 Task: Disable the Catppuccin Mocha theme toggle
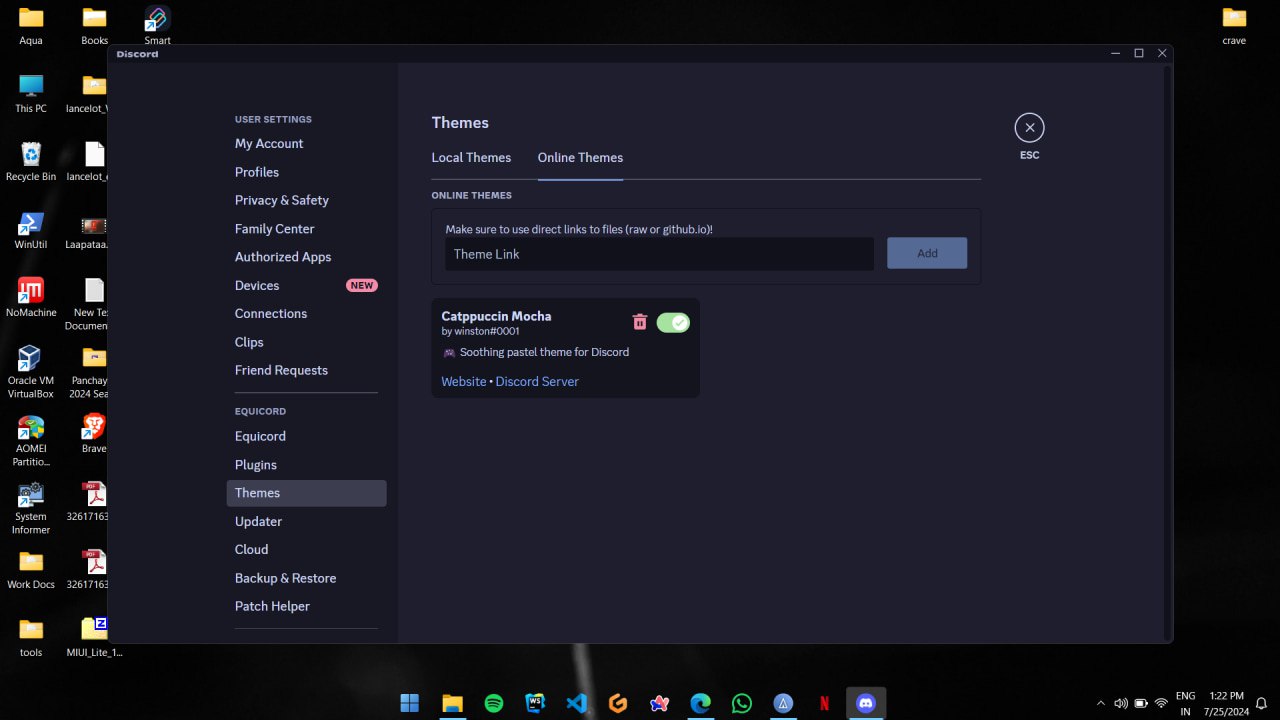[x=673, y=322]
